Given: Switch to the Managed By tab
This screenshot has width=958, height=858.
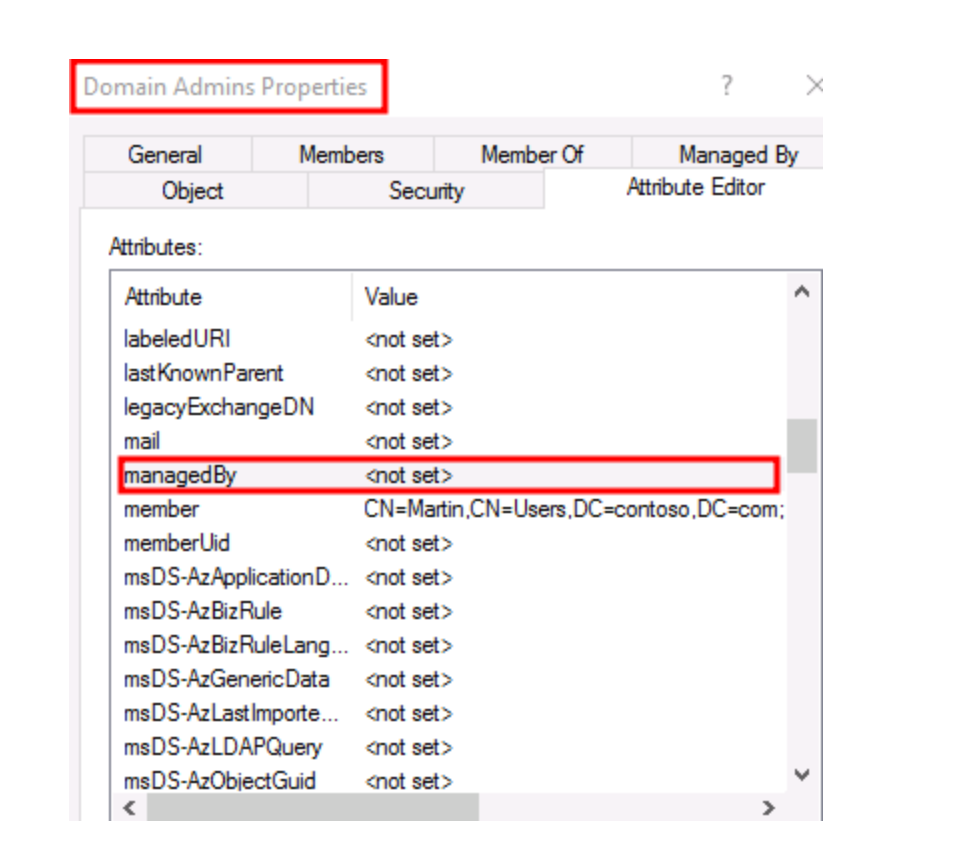Looking at the screenshot, I should [738, 155].
